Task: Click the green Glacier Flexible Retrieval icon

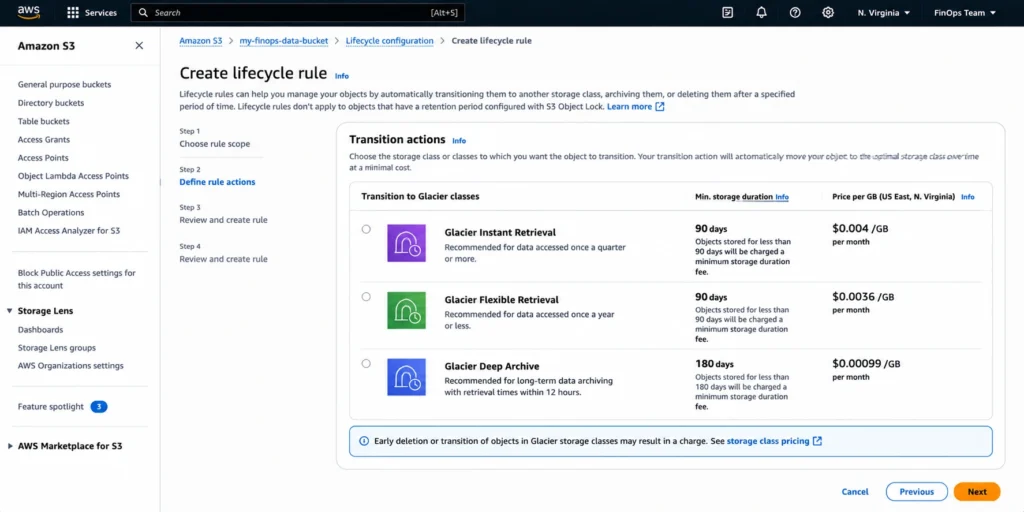Action: (x=406, y=310)
